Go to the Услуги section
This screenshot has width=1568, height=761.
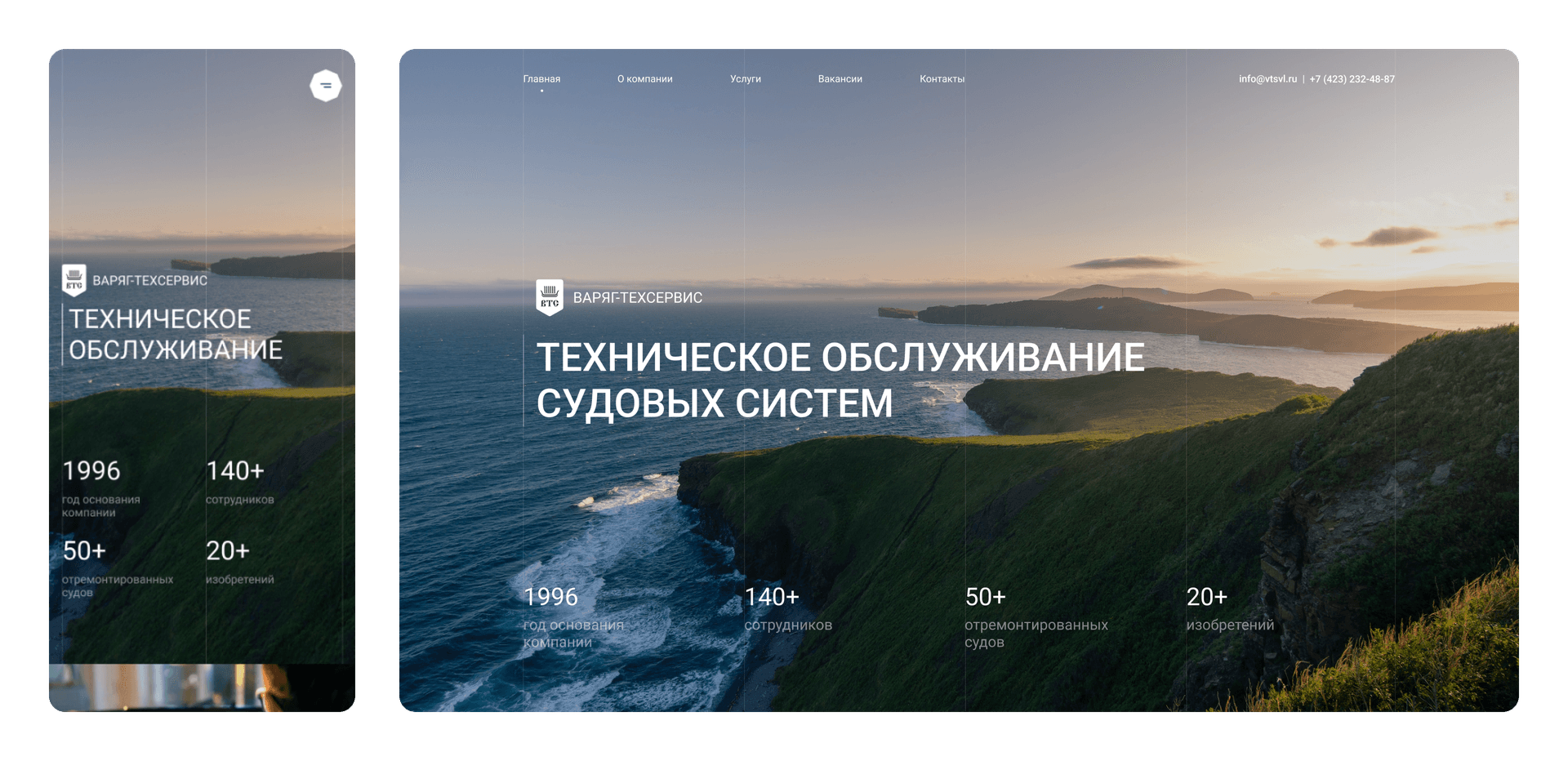click(x=746, y=79)
